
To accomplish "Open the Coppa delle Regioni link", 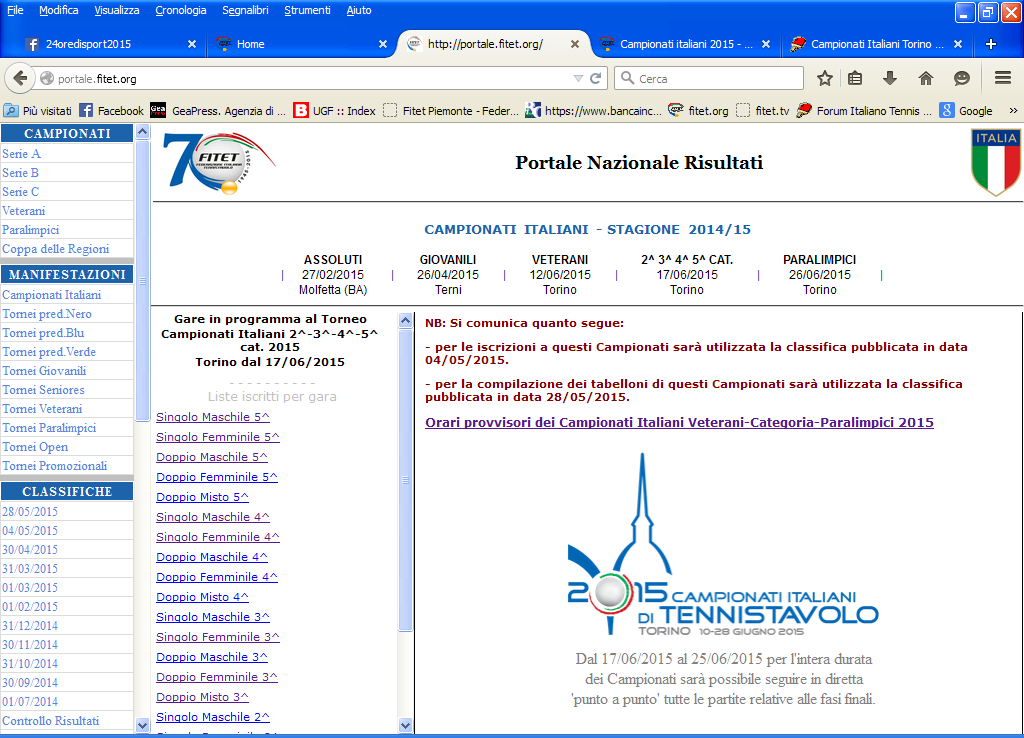I will pos(56,249).
